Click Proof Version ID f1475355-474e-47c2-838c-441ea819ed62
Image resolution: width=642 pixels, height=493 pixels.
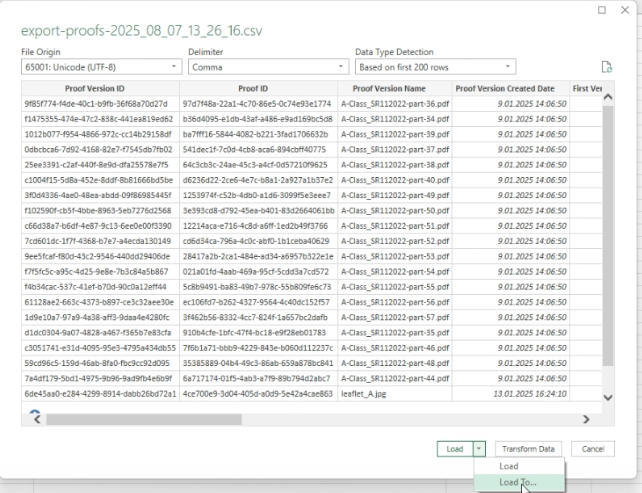(x=100, y=119)
